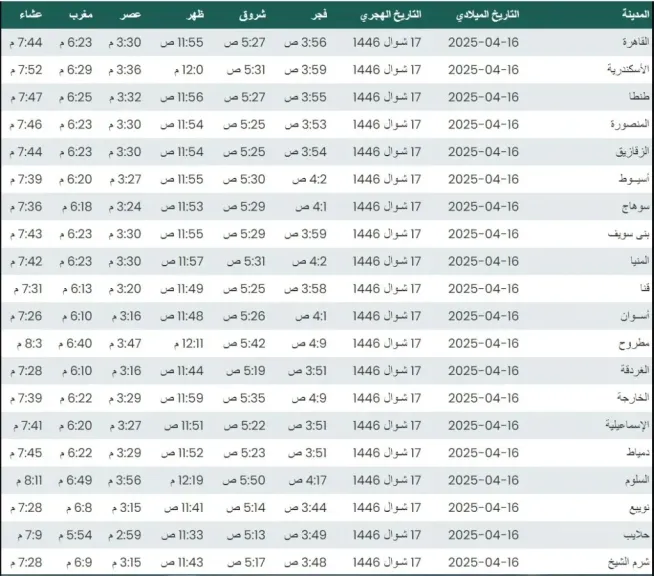Select the أسوان Maghrib time 6:10
Viewport: 654px width, 576px height.
tap(77, 316)
